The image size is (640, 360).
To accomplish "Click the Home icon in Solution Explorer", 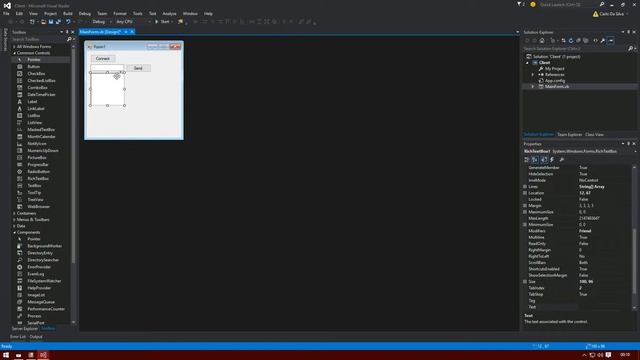I will point(542,40).
